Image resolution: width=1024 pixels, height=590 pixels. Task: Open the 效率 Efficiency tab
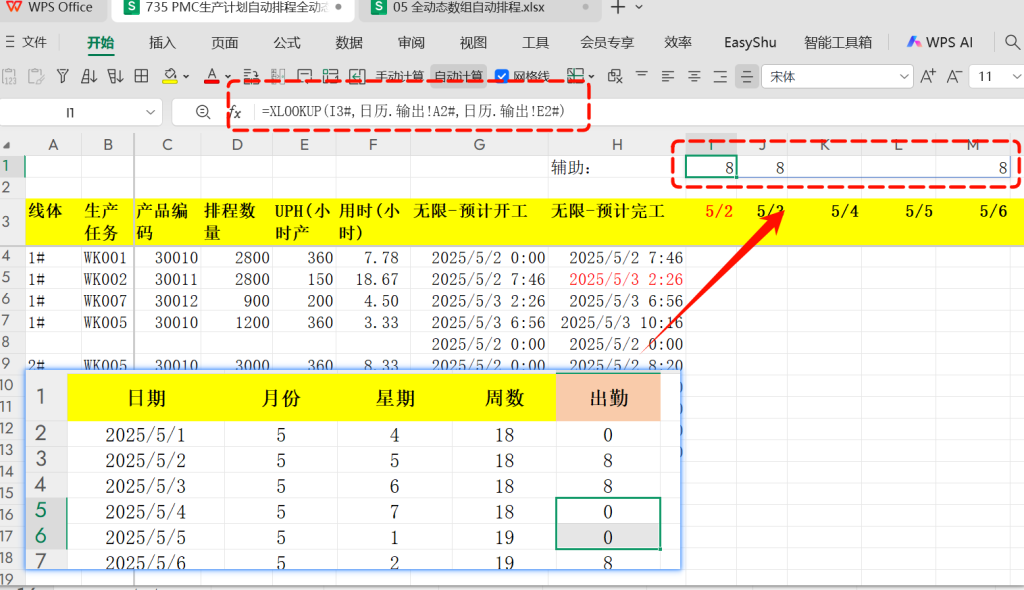678,42
